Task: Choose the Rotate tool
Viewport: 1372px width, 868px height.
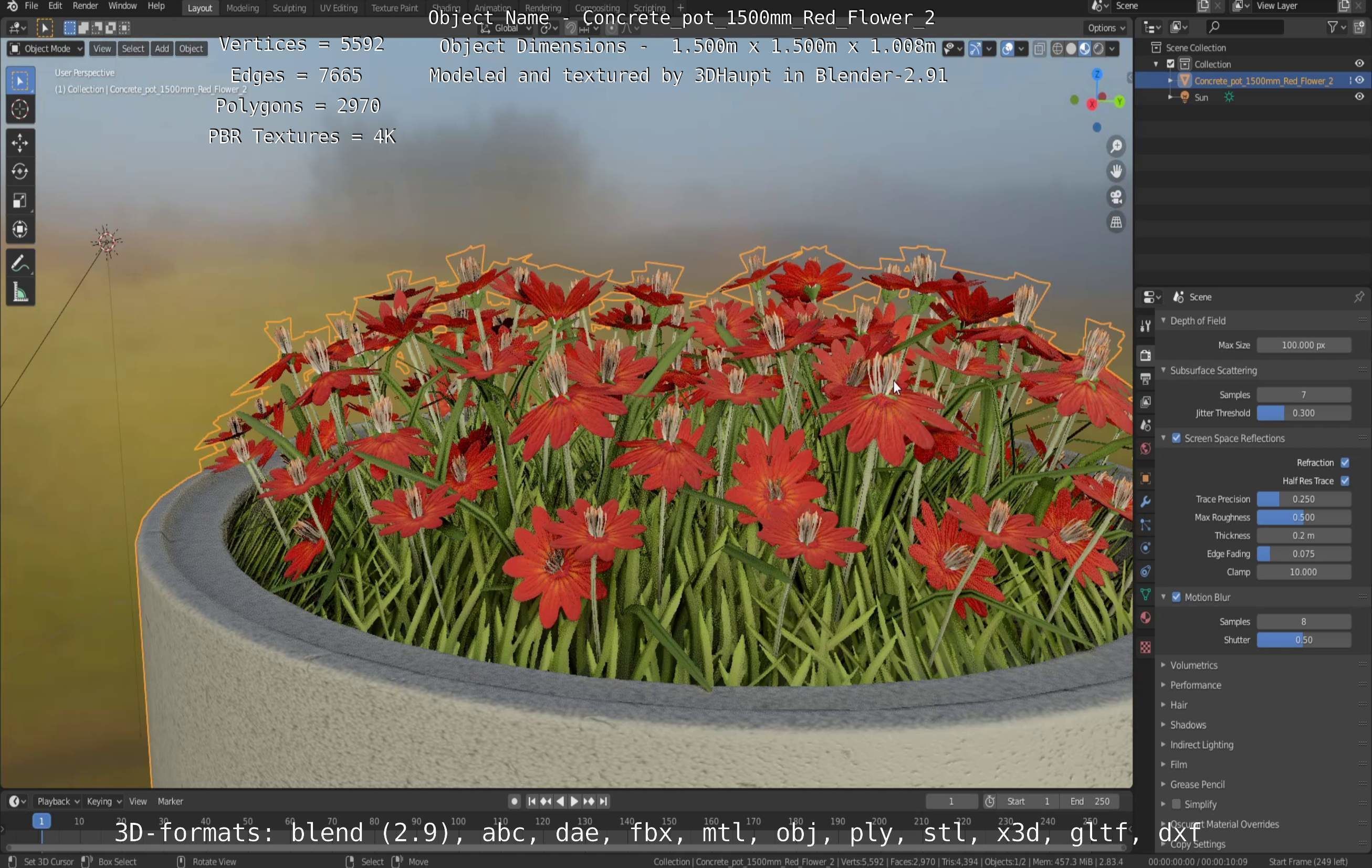Action: click(20, 172)
